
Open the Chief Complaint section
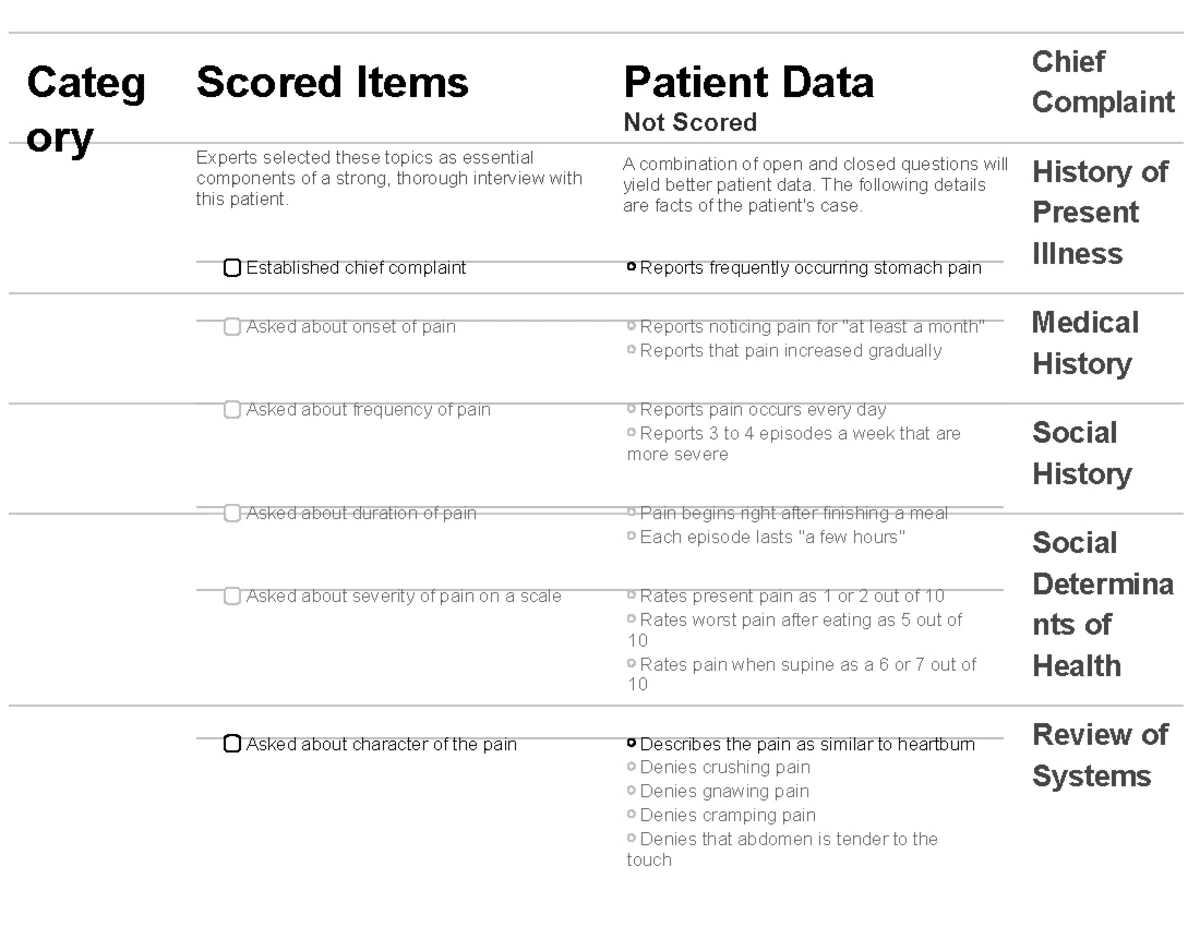(1102, 82)
